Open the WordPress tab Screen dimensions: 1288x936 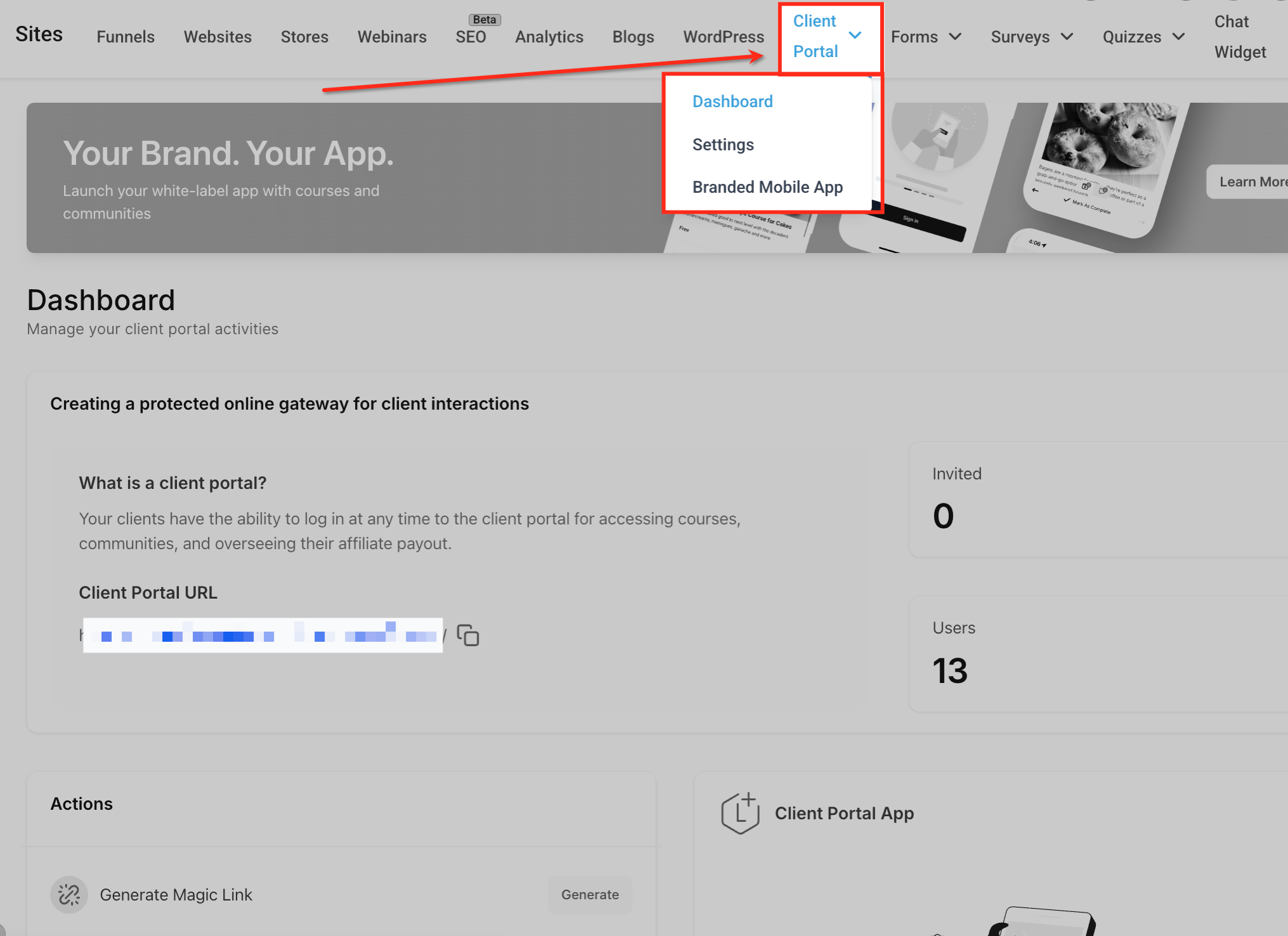pos(724,37)
